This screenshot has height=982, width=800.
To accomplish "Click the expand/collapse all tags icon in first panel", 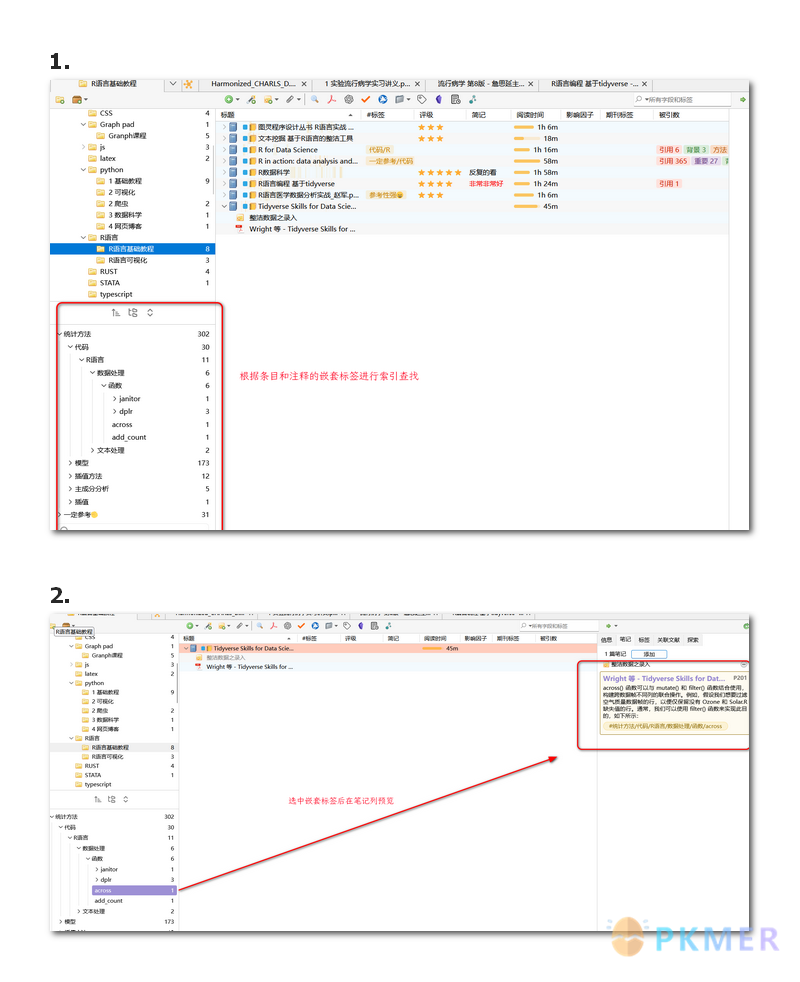I will (150, 313).
